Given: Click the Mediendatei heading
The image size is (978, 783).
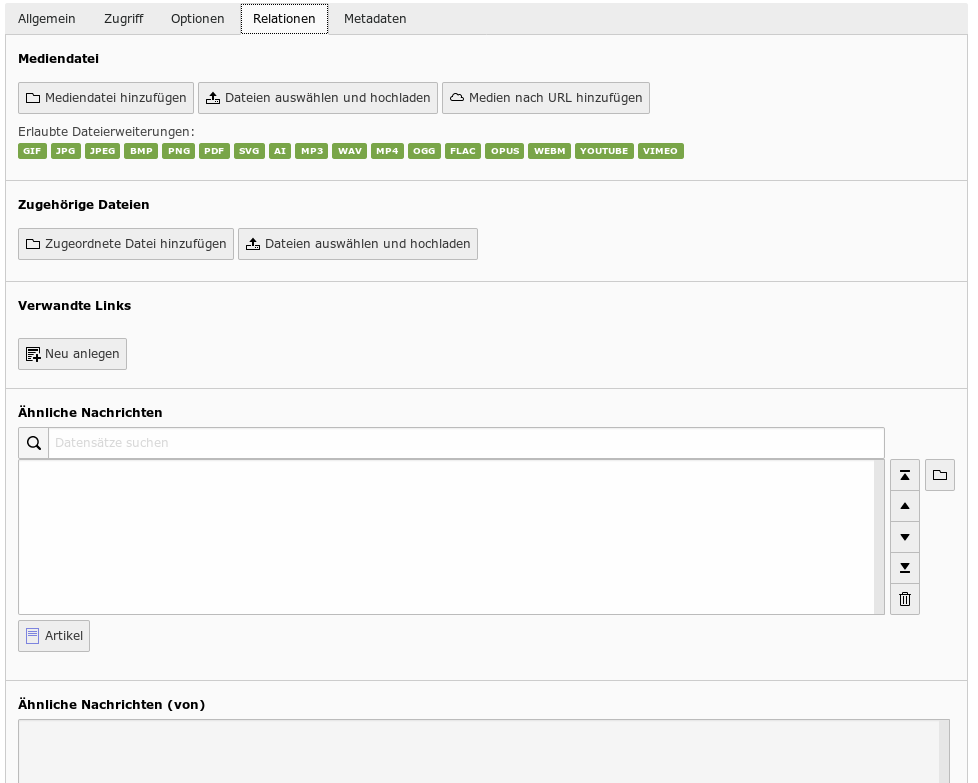Looking at the screenshot, I should [59, 59].
